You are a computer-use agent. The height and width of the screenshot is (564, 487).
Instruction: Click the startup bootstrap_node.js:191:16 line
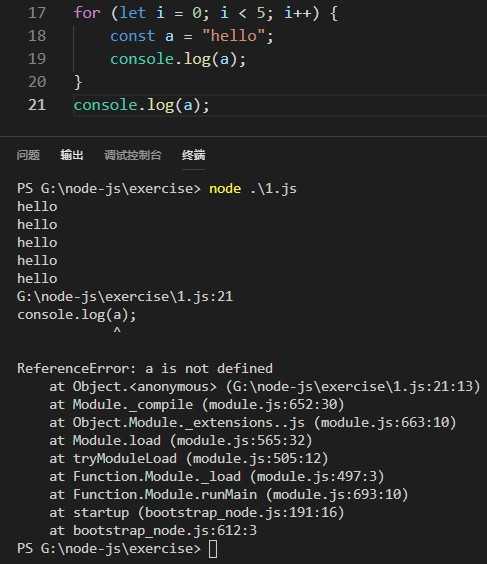tap(197, 513)
